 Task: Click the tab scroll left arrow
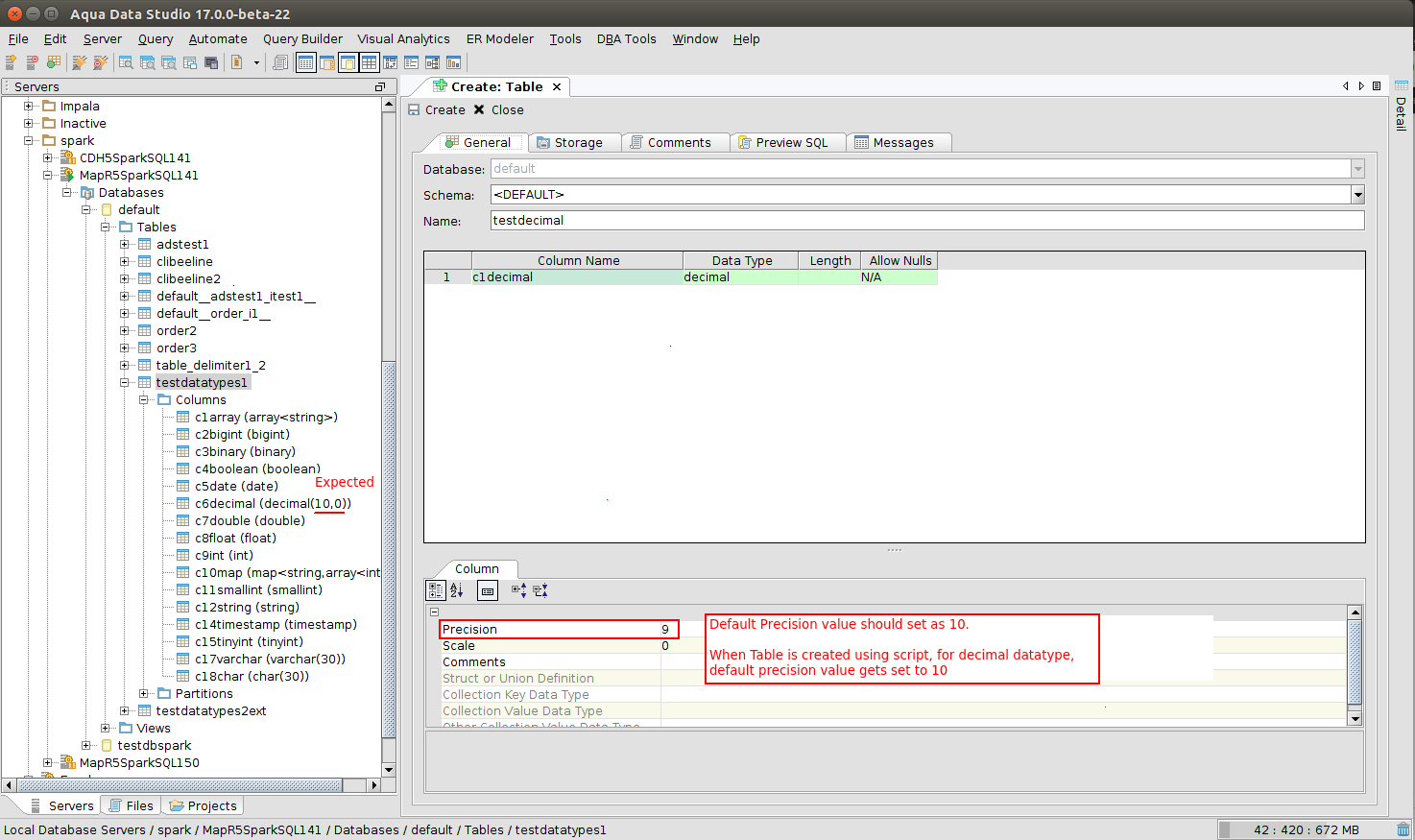pyautogui.click(x=1346, y=85)
